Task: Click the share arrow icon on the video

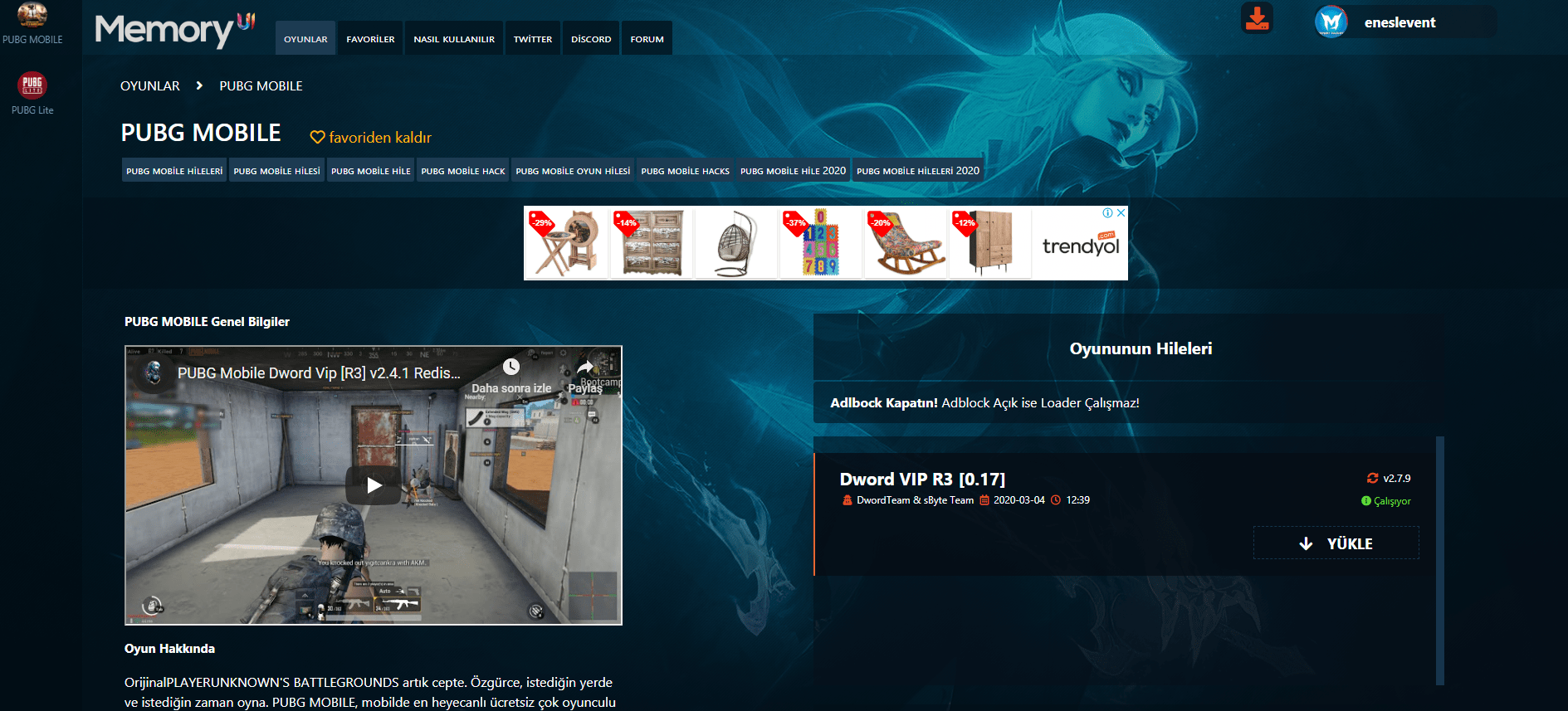Action: [585, 367]
